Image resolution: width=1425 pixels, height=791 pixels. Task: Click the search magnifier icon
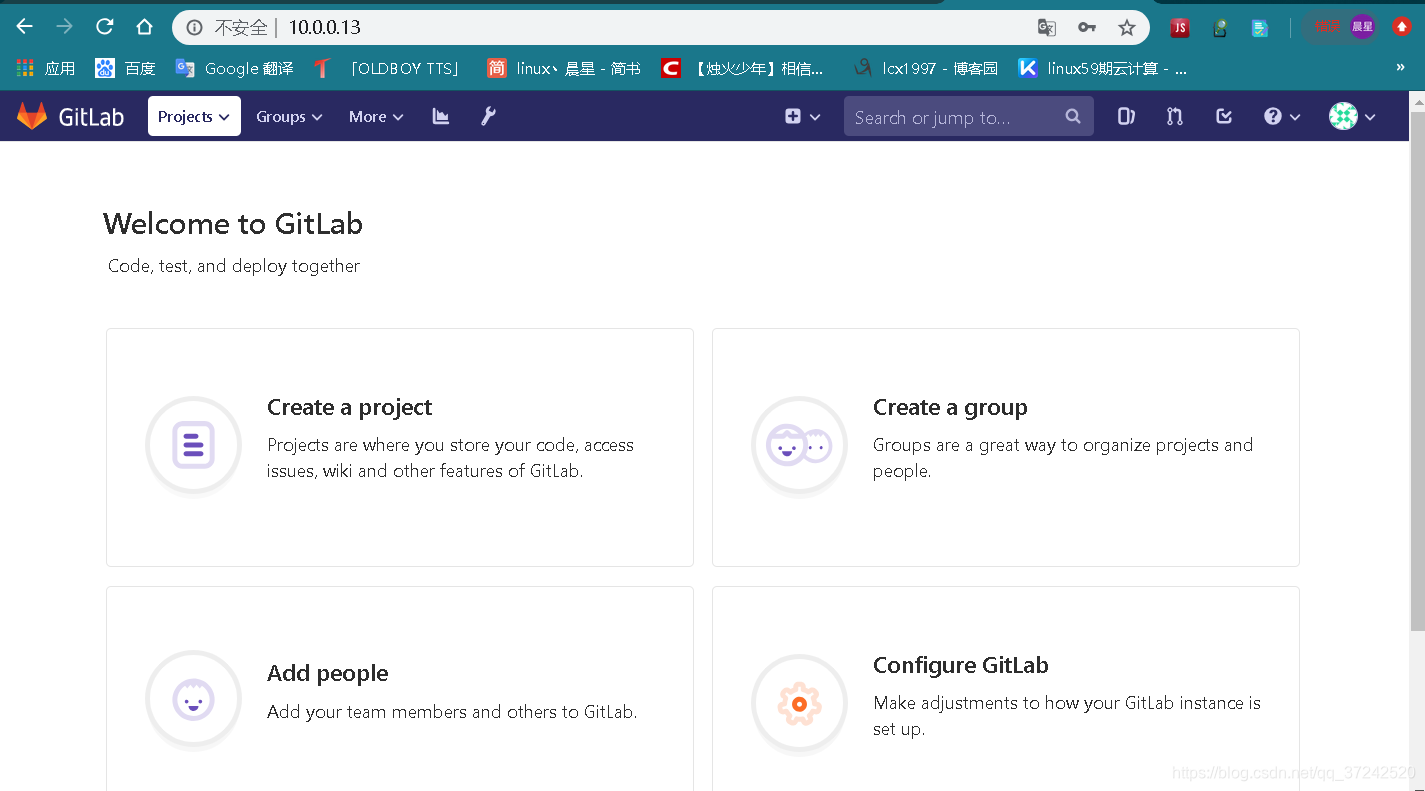pos(1073,116)
